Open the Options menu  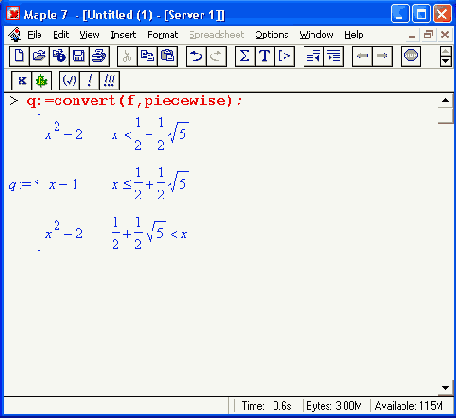272,35
